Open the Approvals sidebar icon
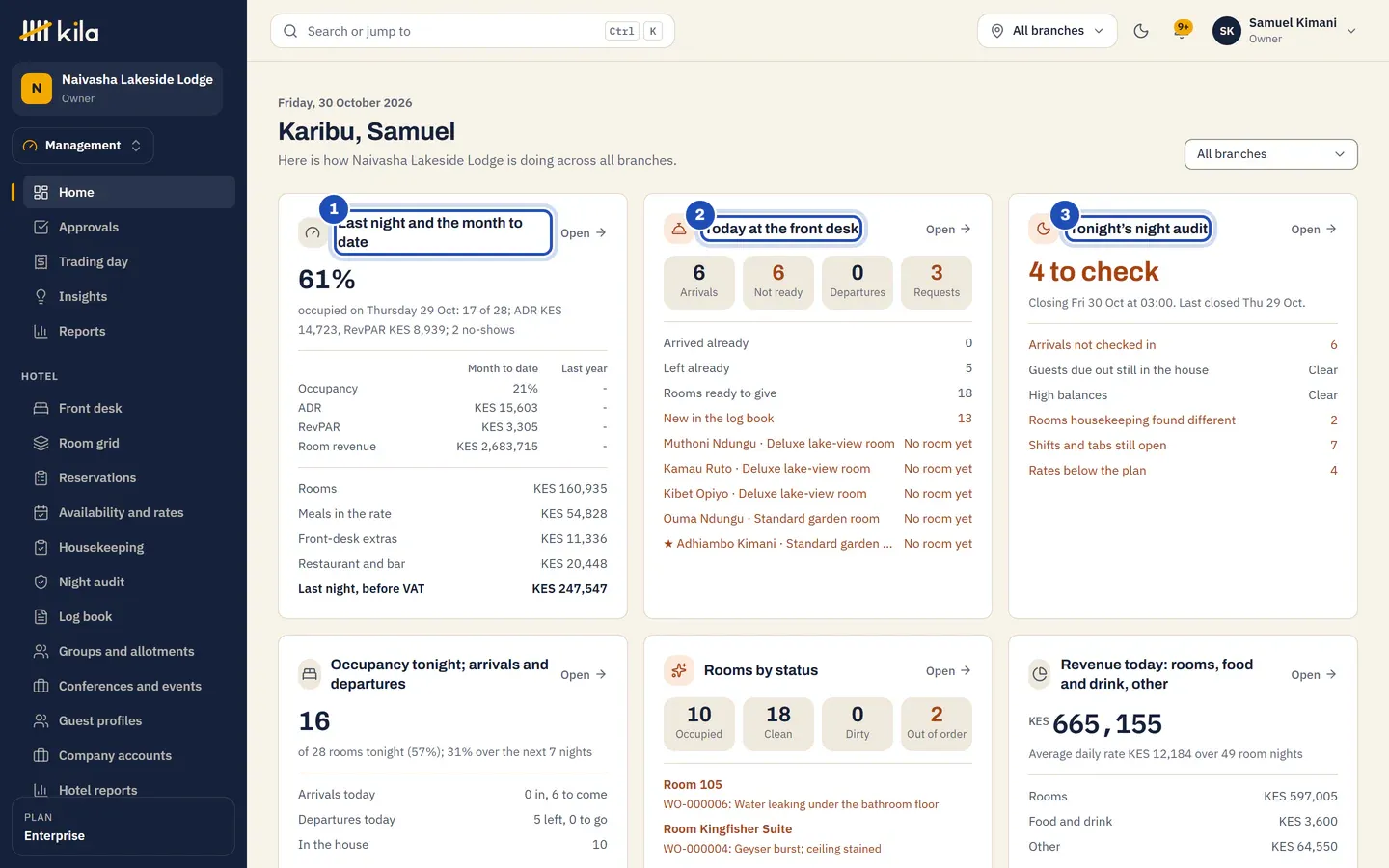This screenshot has width=1389, height=868. click(41, 228)
